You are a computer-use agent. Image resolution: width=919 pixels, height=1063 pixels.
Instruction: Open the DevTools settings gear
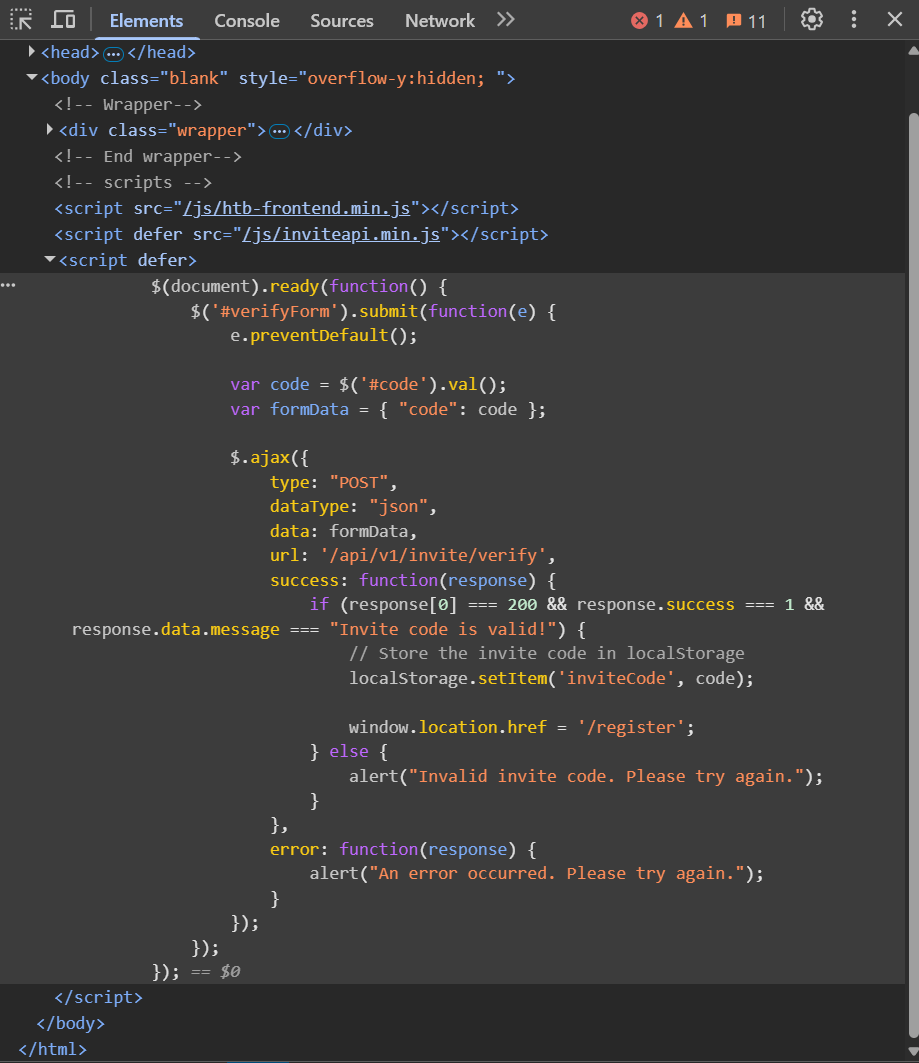[x=811, y=20]
